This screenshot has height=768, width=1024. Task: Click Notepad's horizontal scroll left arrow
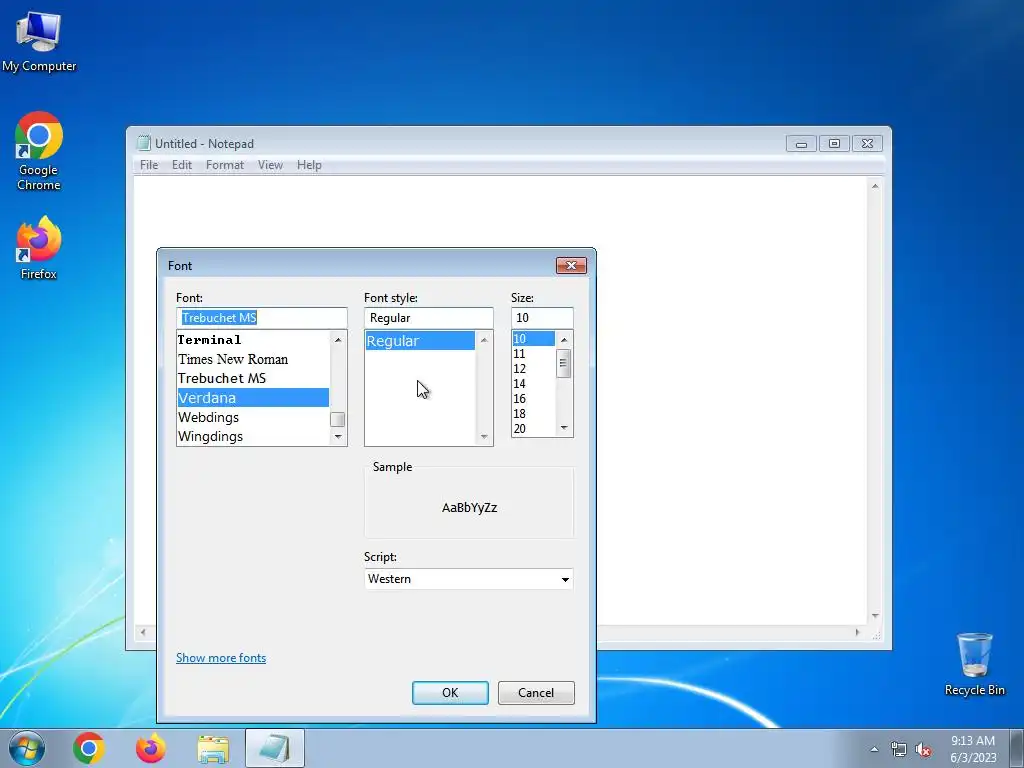click(x=143, y=632)
